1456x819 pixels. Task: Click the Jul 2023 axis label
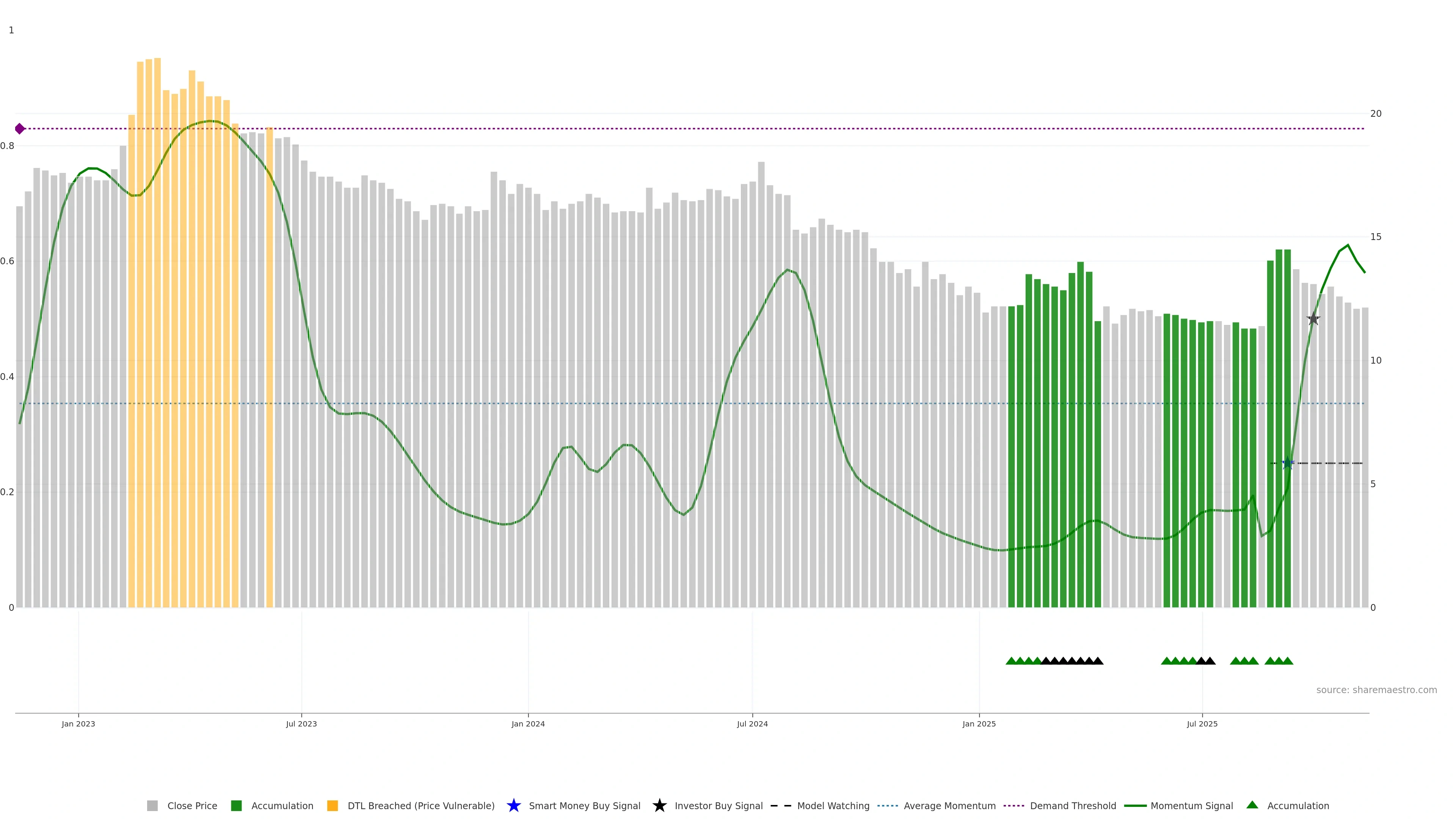(301, 723)
